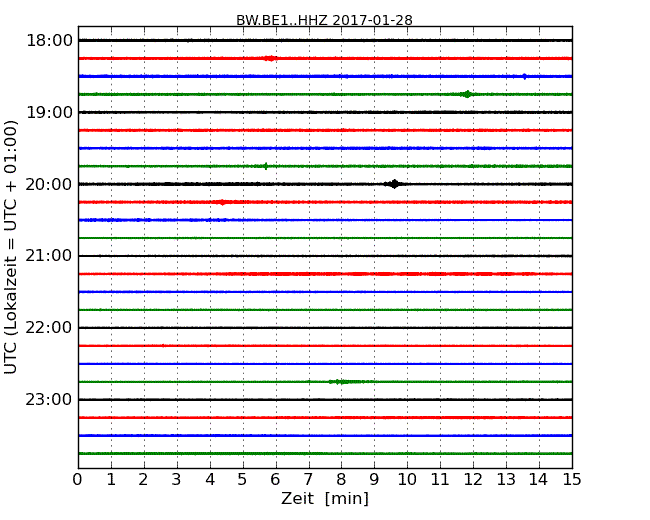The image size is (650, 520).
Task: Click x-axis tick label 11
Action: point(440,479)
